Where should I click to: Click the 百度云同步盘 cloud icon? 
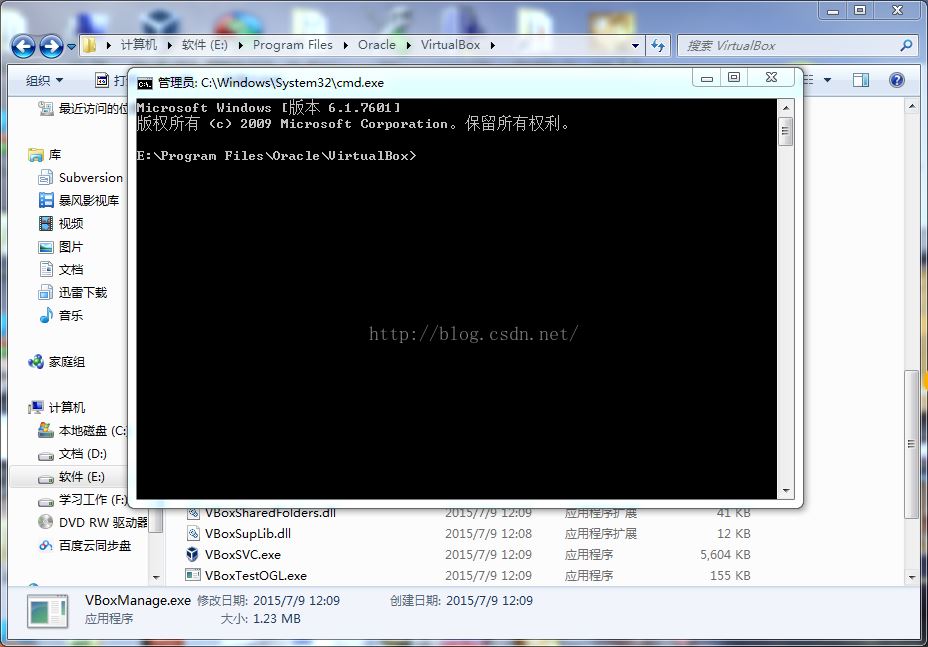click(46, 546)
